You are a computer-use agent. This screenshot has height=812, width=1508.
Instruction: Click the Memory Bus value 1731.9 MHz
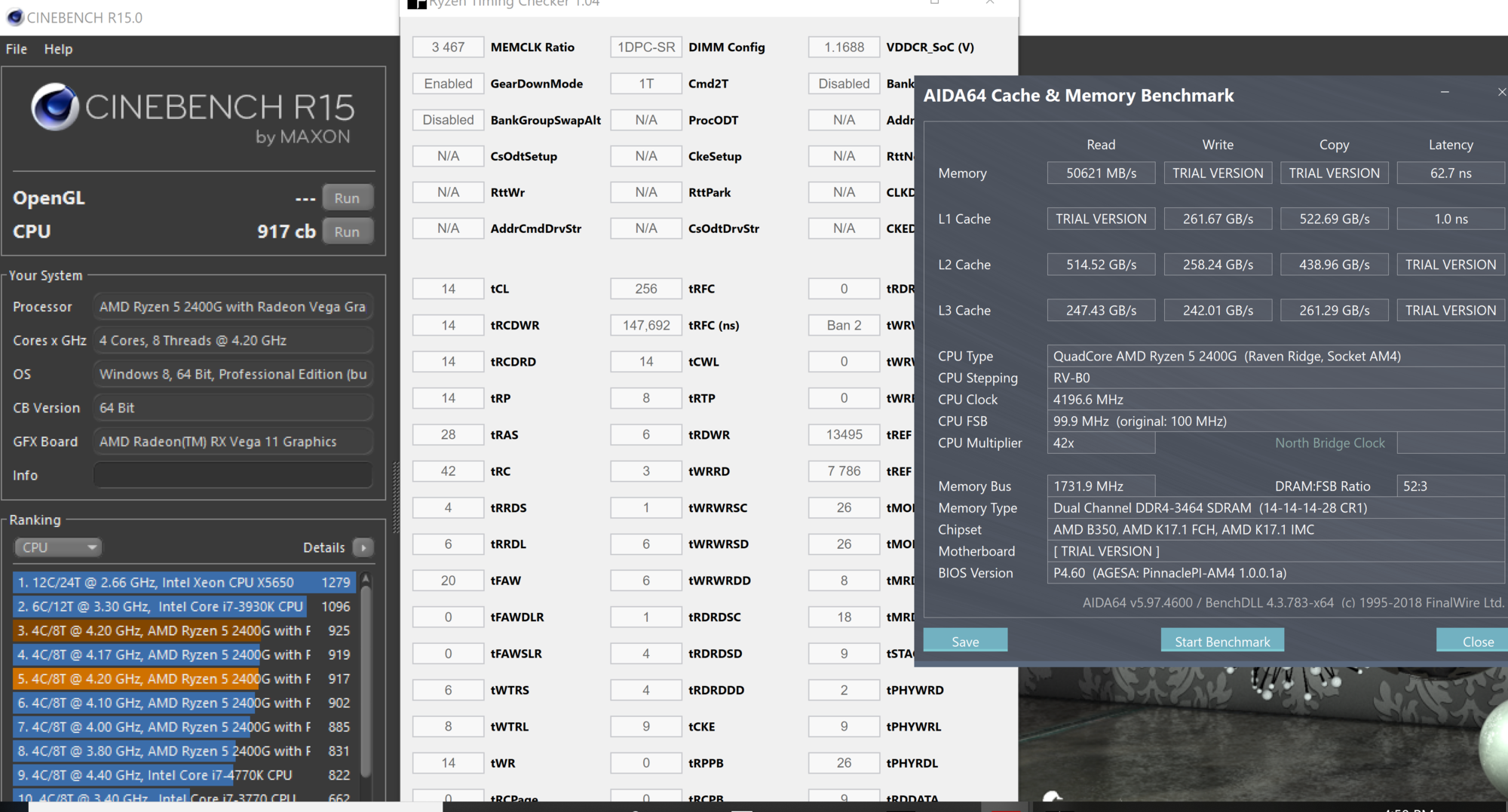click(1101, 486)
